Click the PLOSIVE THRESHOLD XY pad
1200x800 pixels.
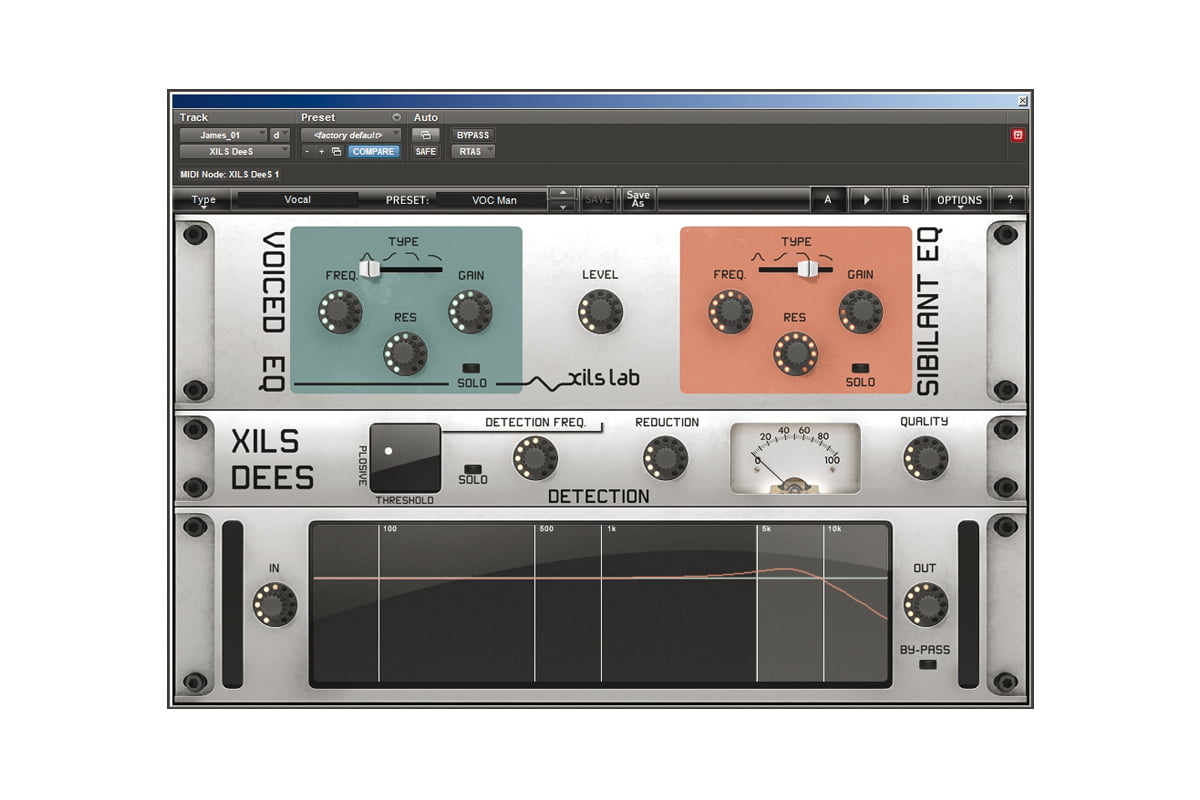click(405, 458)
